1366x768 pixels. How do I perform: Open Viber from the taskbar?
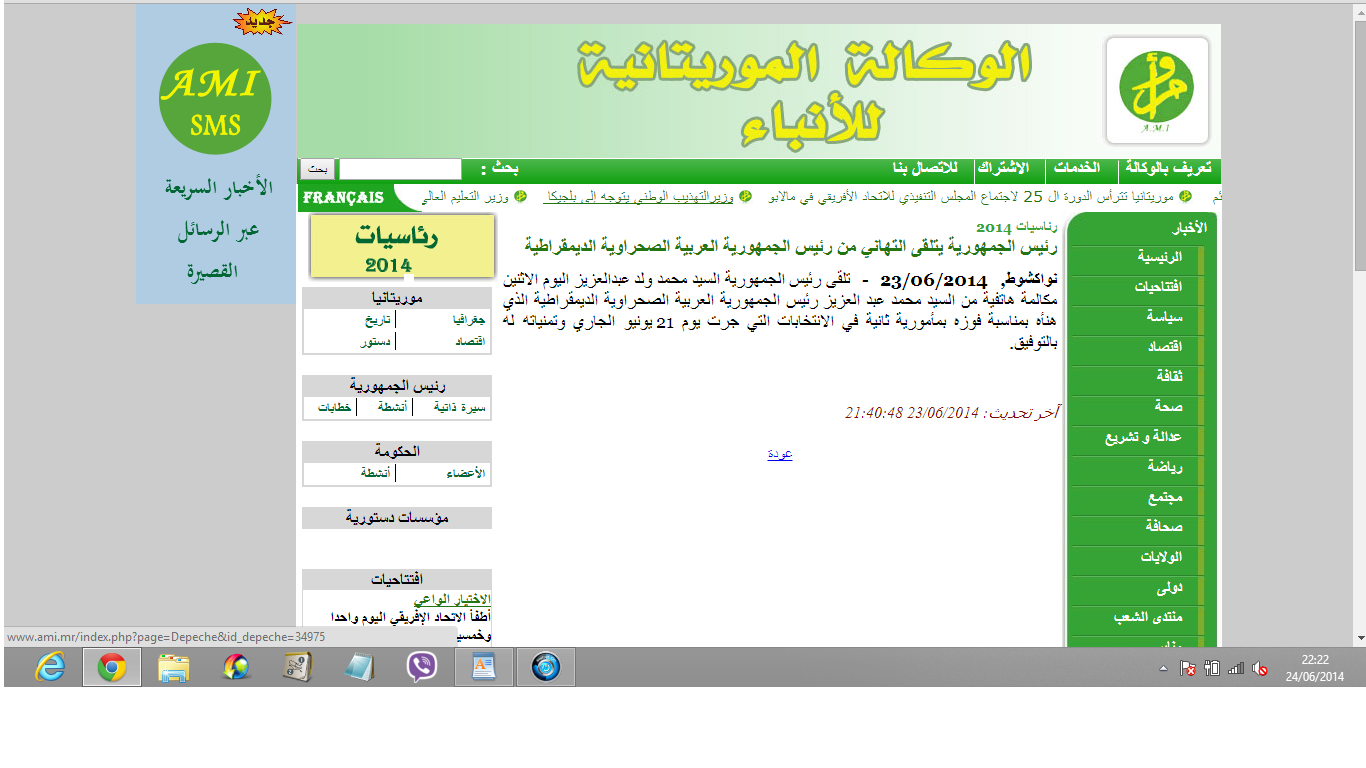point(421,667)
